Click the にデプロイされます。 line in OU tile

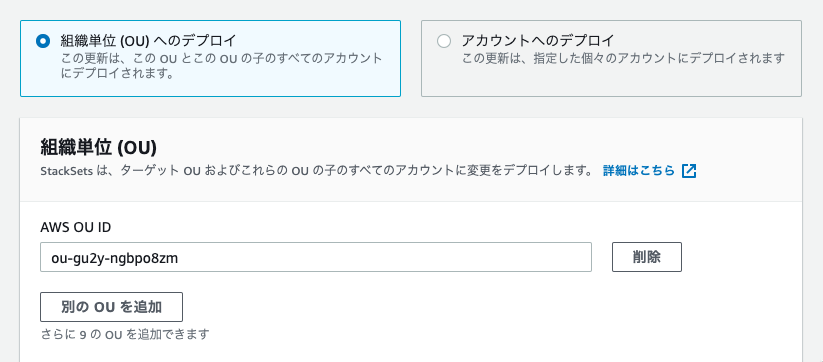tap(117, 73)
